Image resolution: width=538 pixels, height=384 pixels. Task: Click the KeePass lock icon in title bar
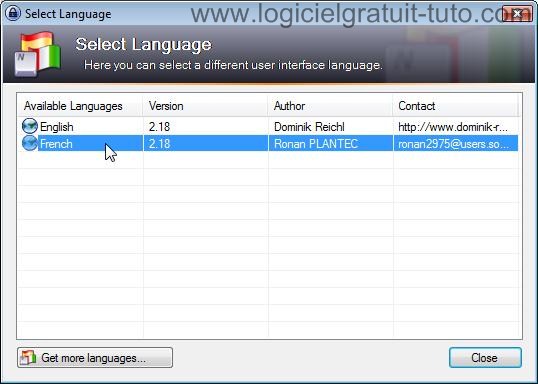[13, 13]
